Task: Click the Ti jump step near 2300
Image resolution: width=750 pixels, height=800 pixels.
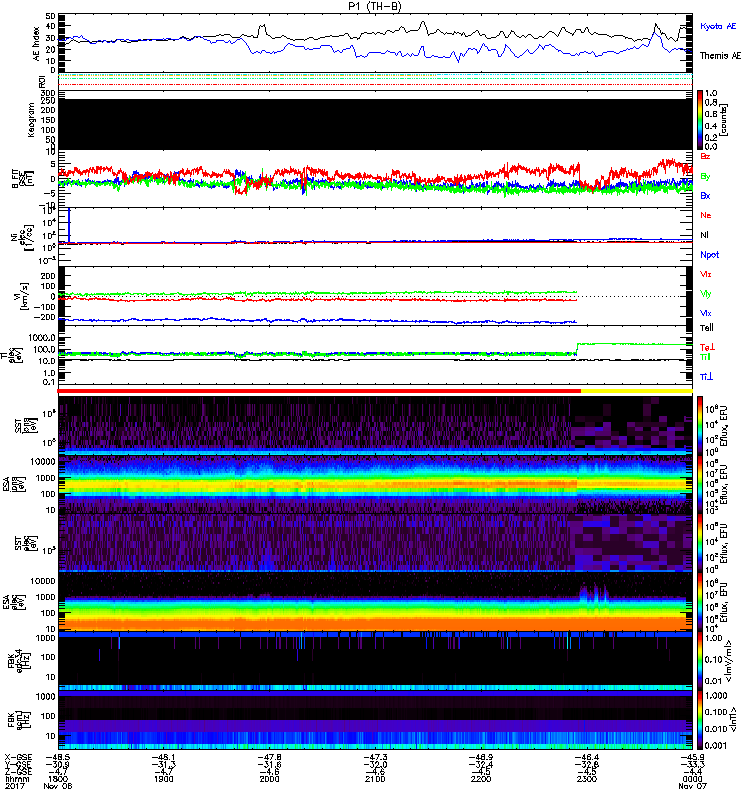Action: coord(577,348)
